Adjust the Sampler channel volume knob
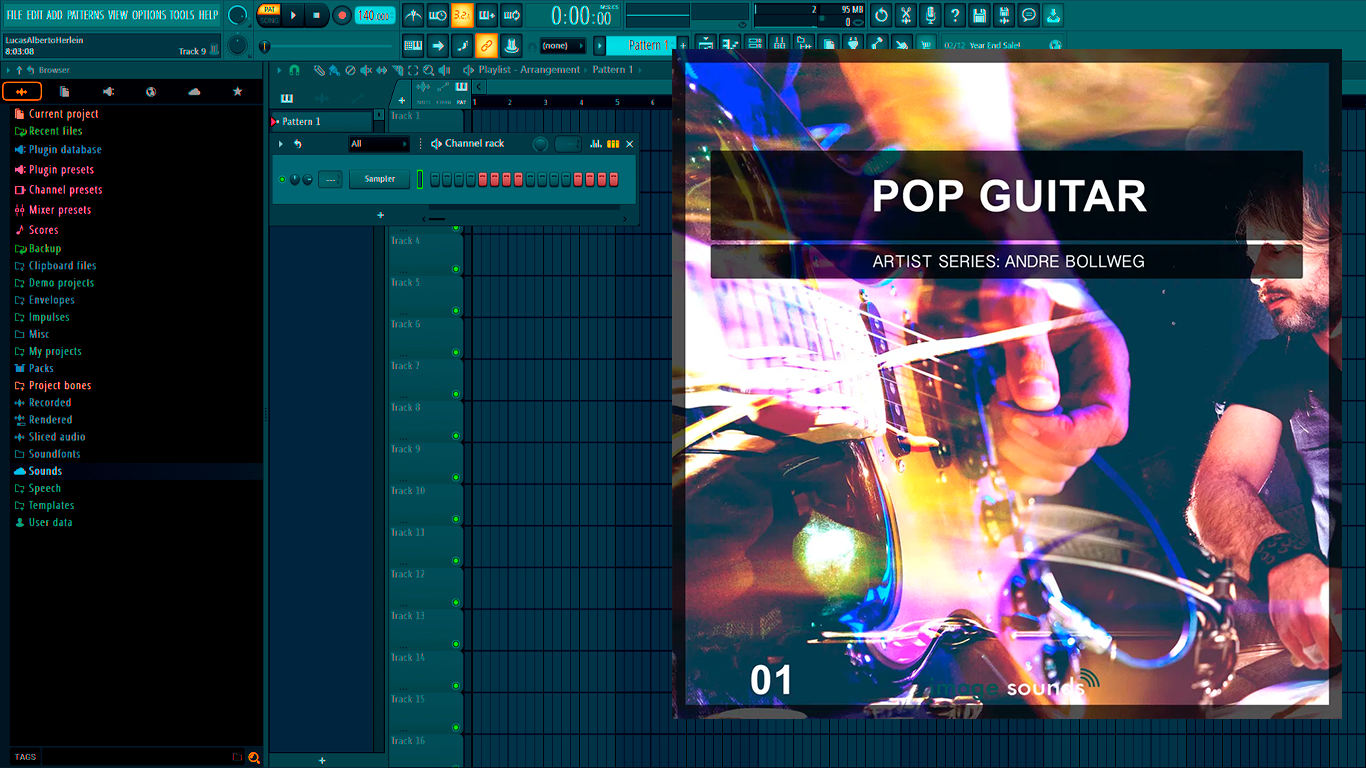This screenshot has height=768, width=1366. 308,179
